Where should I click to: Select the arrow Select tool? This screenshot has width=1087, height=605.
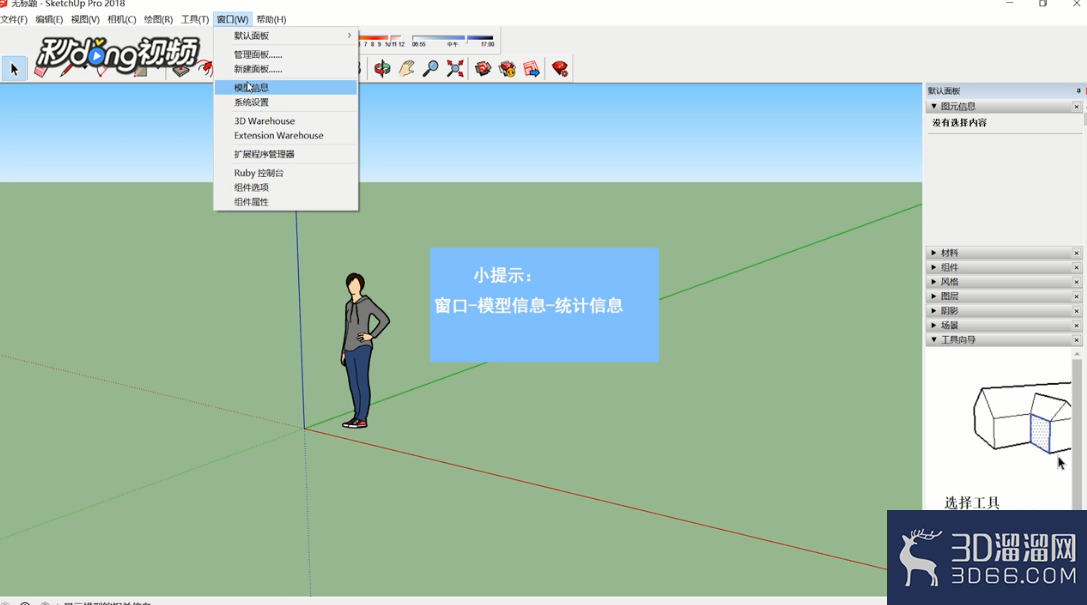[x=14, y=69]
